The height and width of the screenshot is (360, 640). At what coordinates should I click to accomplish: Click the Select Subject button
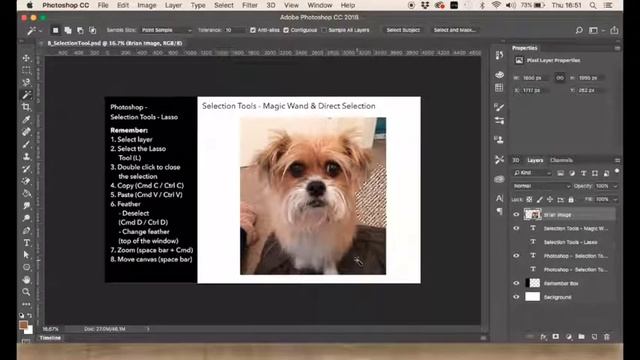click(403, 30)
